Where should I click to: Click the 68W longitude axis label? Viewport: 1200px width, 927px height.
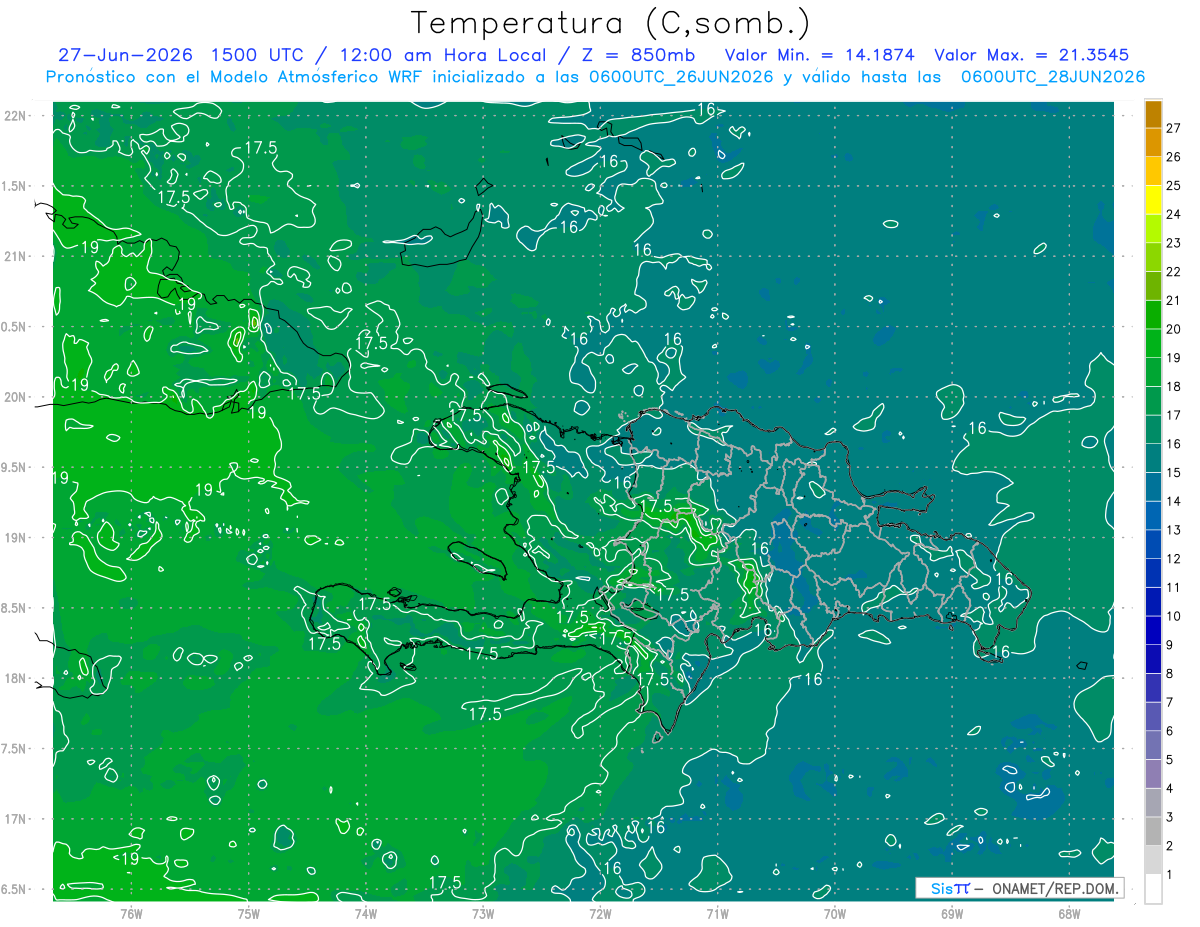coord(1069,914)
